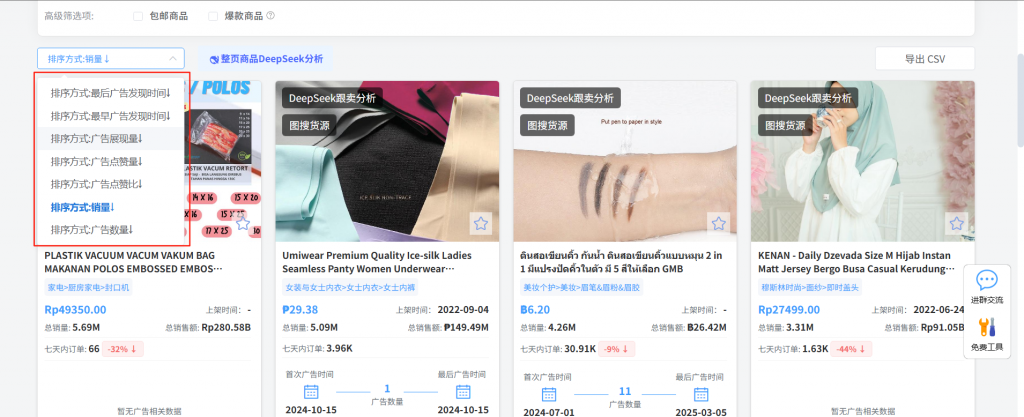Star the eyebrow pencil product
This screenshot has height=417, width=1024.
tap(718, 224)
